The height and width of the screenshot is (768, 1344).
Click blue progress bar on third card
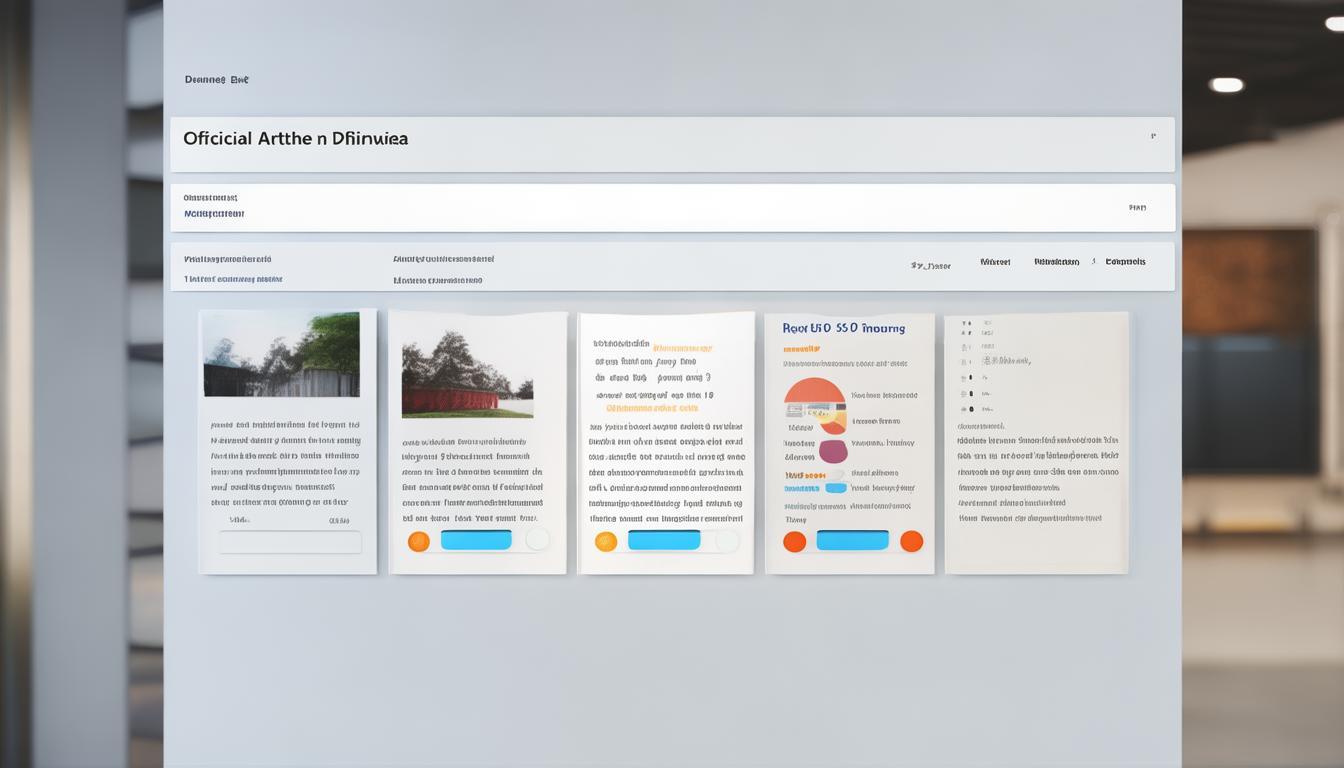[x=664, y=540]
